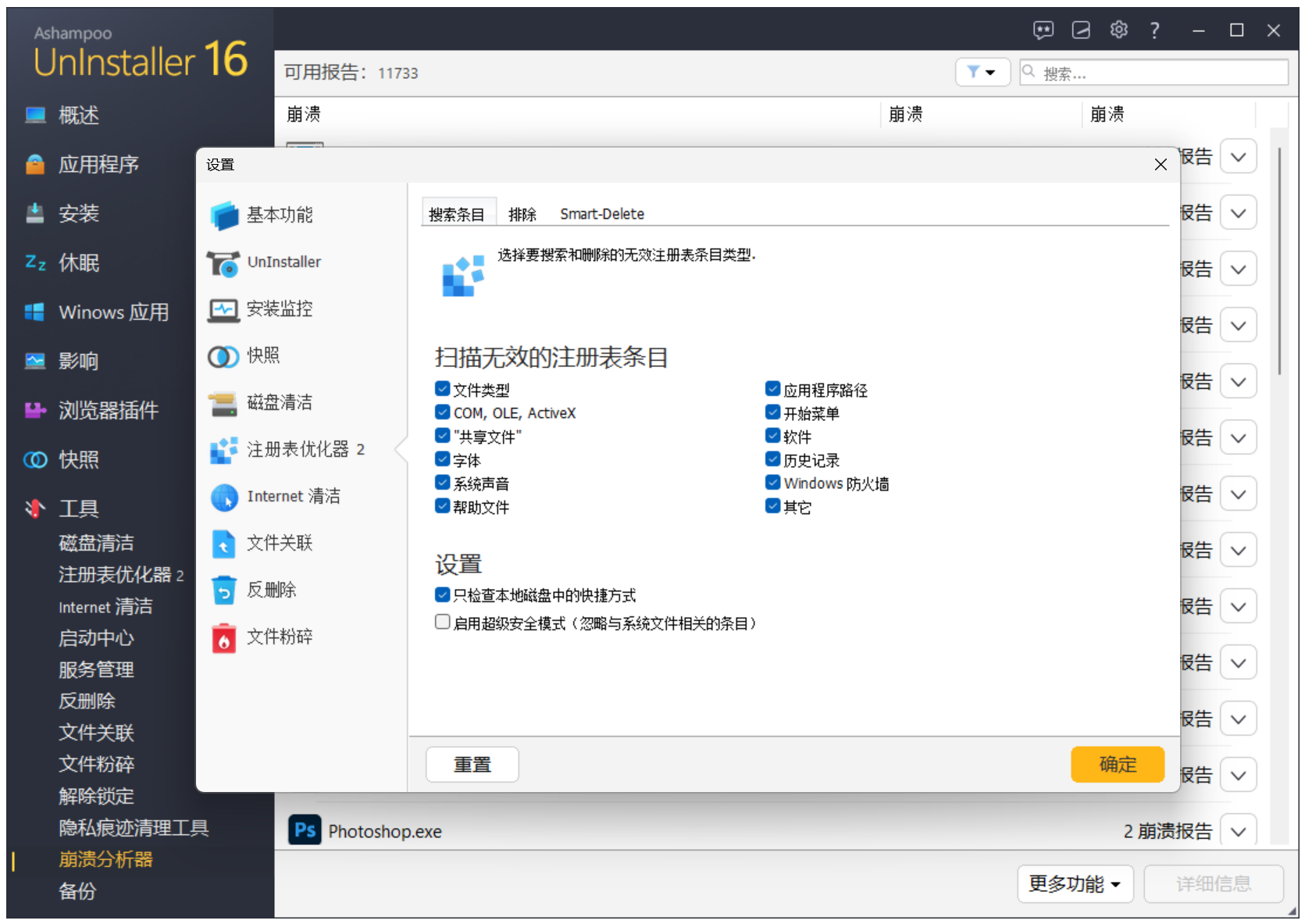Uncheck the 应用程序路径 checkbox
This screenshot has height=924, width=1305.
click(773, 389)
